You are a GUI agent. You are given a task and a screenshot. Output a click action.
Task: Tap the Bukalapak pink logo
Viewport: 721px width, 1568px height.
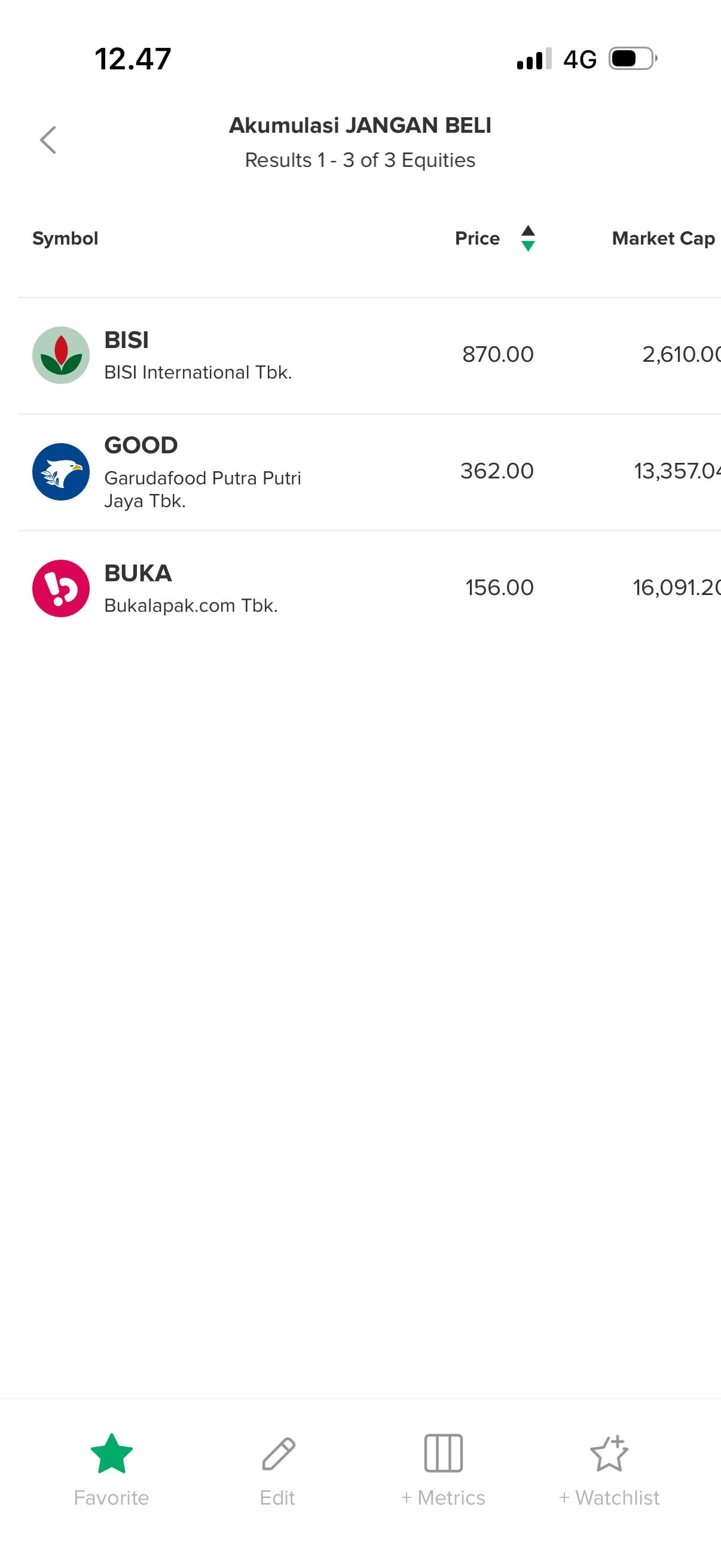(61, 588)
